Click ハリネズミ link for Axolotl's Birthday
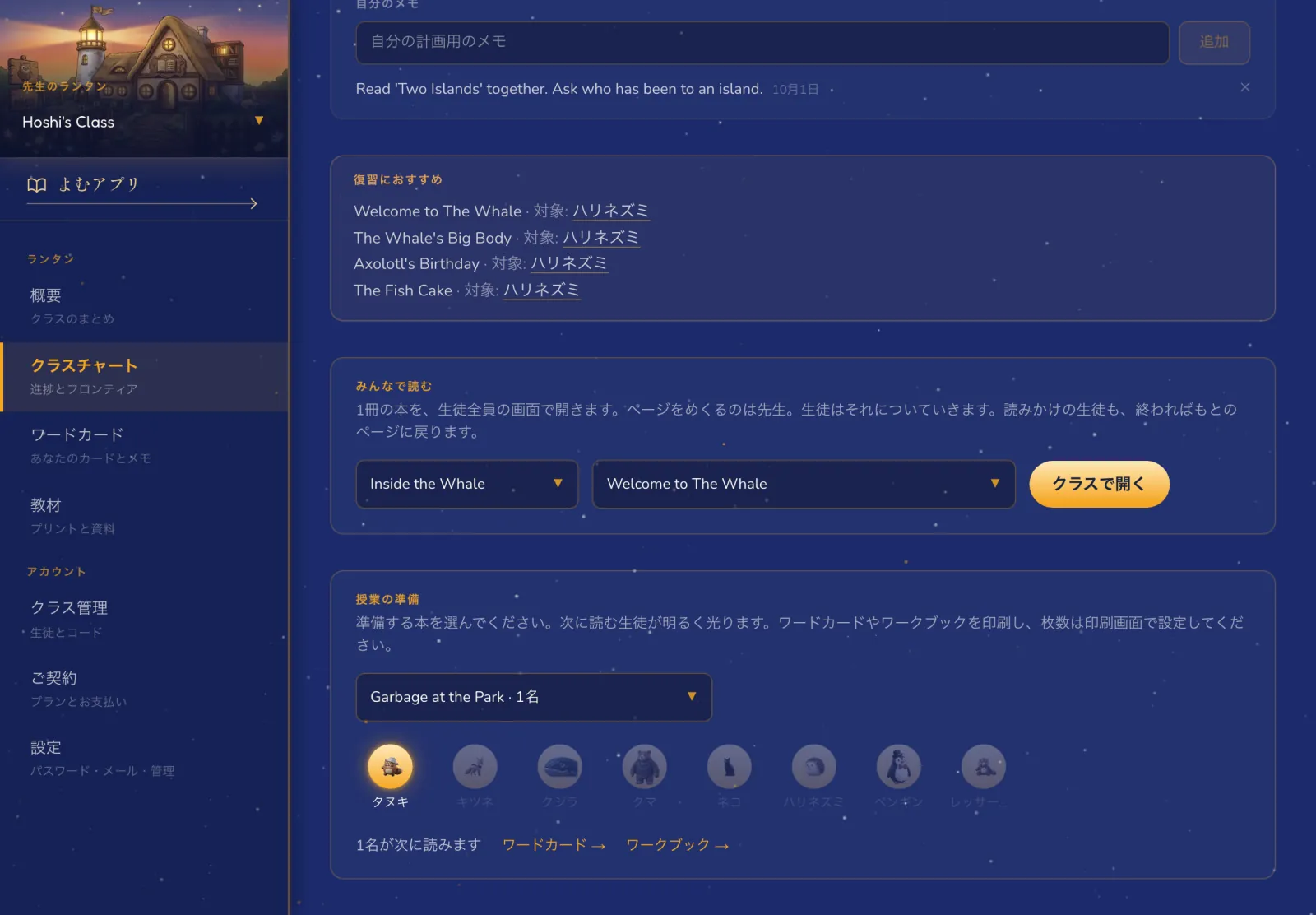The width and height of the screenshot is (1316, 915). pos(569,263)
